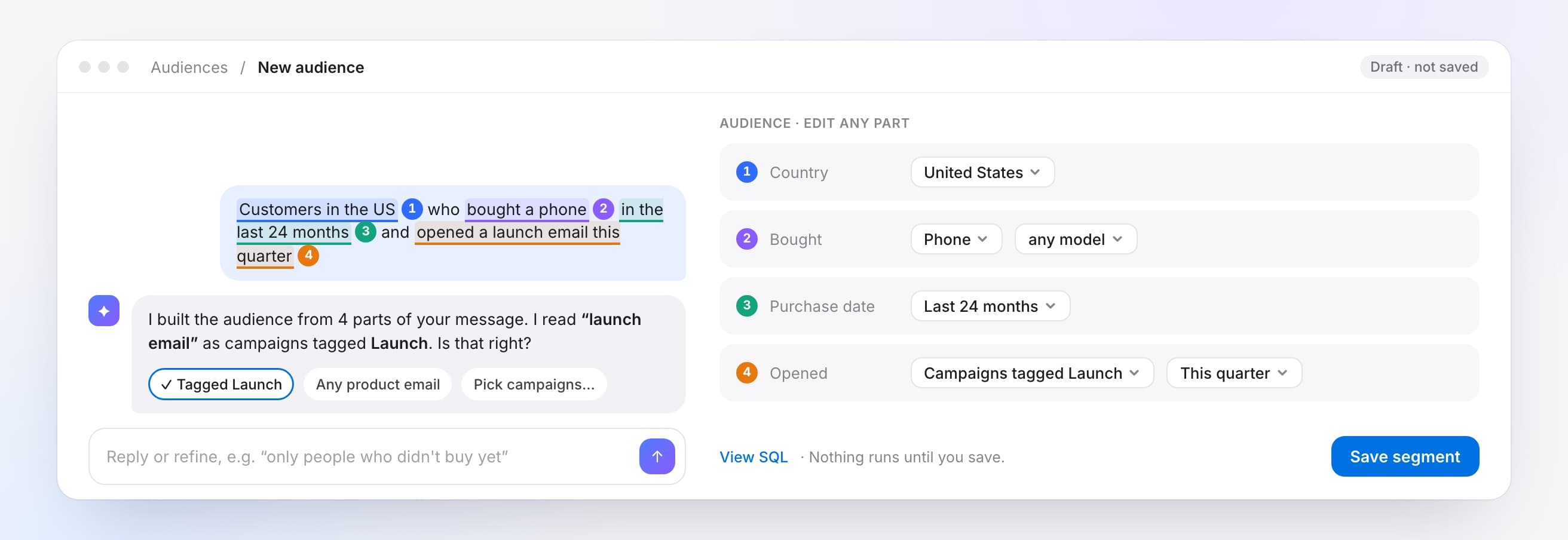Viewport: 1568px width, 540px height.
Task: Click the green badge 3 in the message
Action: (365, 232)
